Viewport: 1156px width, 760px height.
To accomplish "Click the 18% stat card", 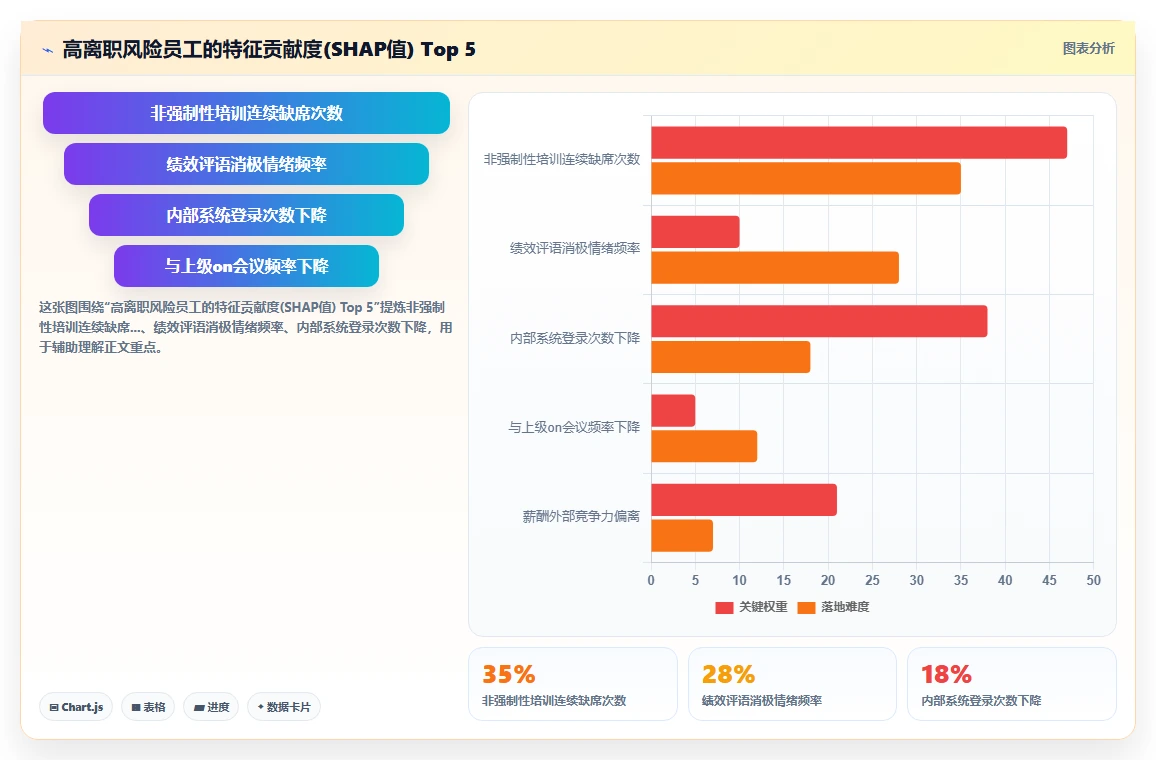I will pos(1012,683).
